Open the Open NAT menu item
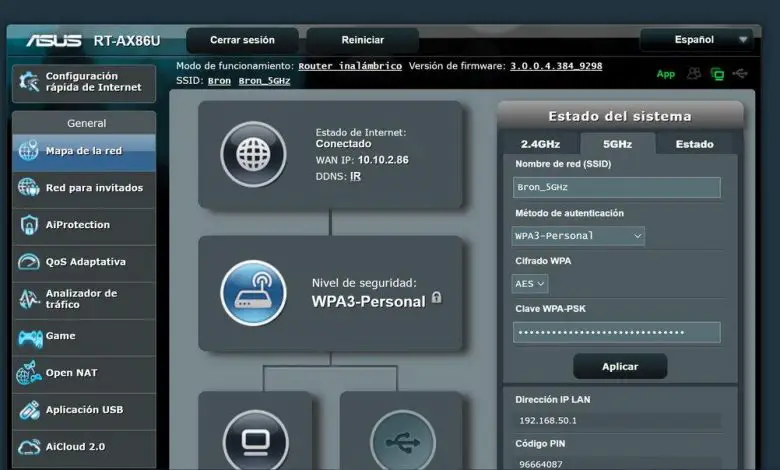Image resolution: width=780 pixels, height=470 pixels. (x=84, y=373)
